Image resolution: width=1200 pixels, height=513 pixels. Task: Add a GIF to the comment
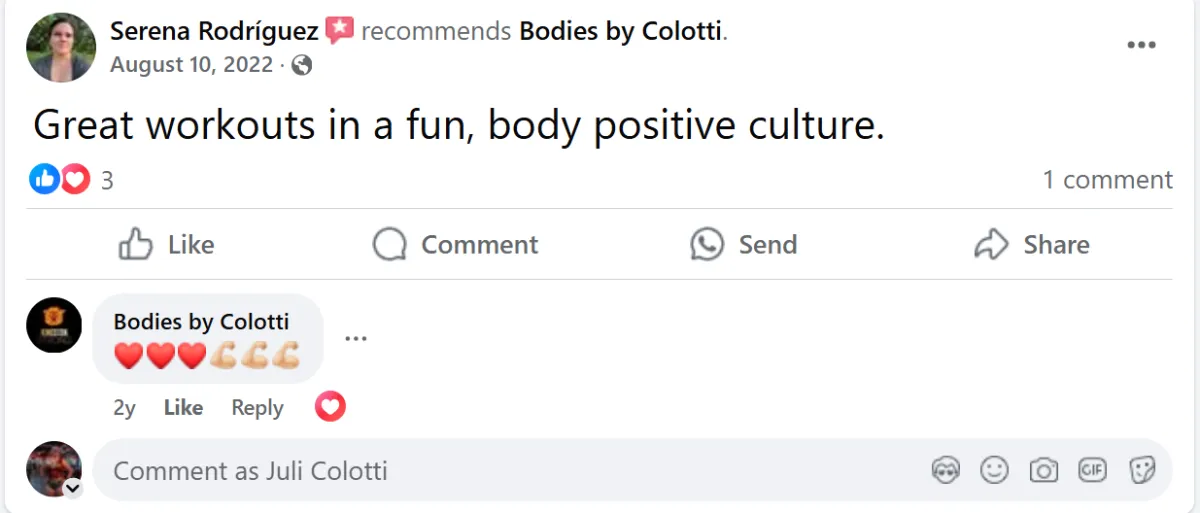pyautogui.click(x=1092, y=470)
